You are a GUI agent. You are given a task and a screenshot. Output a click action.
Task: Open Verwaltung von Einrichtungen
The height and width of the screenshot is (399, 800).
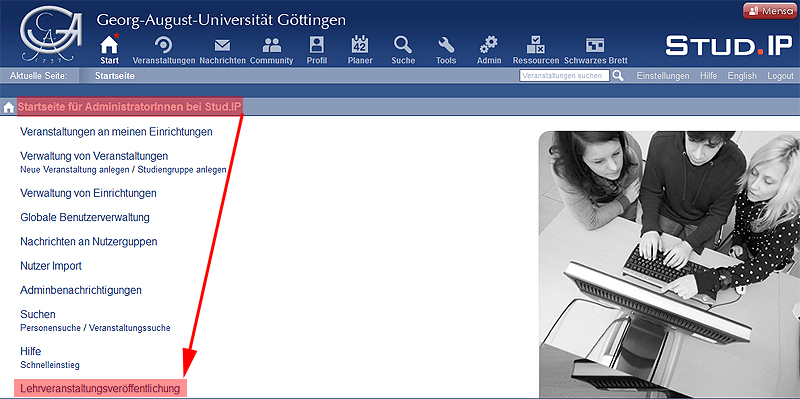88,193
